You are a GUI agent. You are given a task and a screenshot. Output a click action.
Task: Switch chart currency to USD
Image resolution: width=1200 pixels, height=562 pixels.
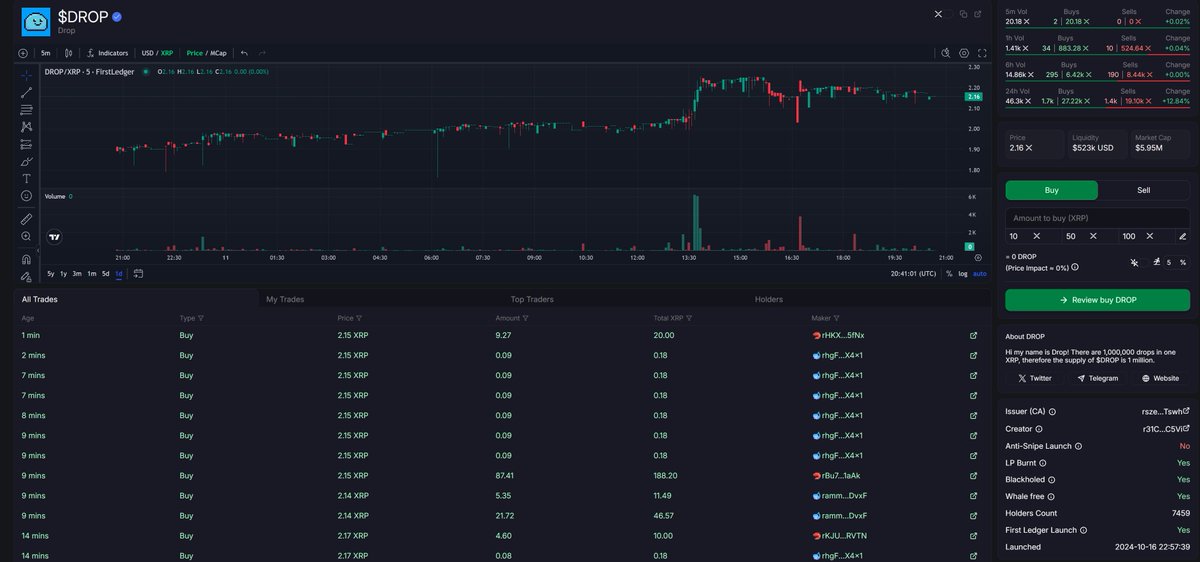(x=147, y=53)
